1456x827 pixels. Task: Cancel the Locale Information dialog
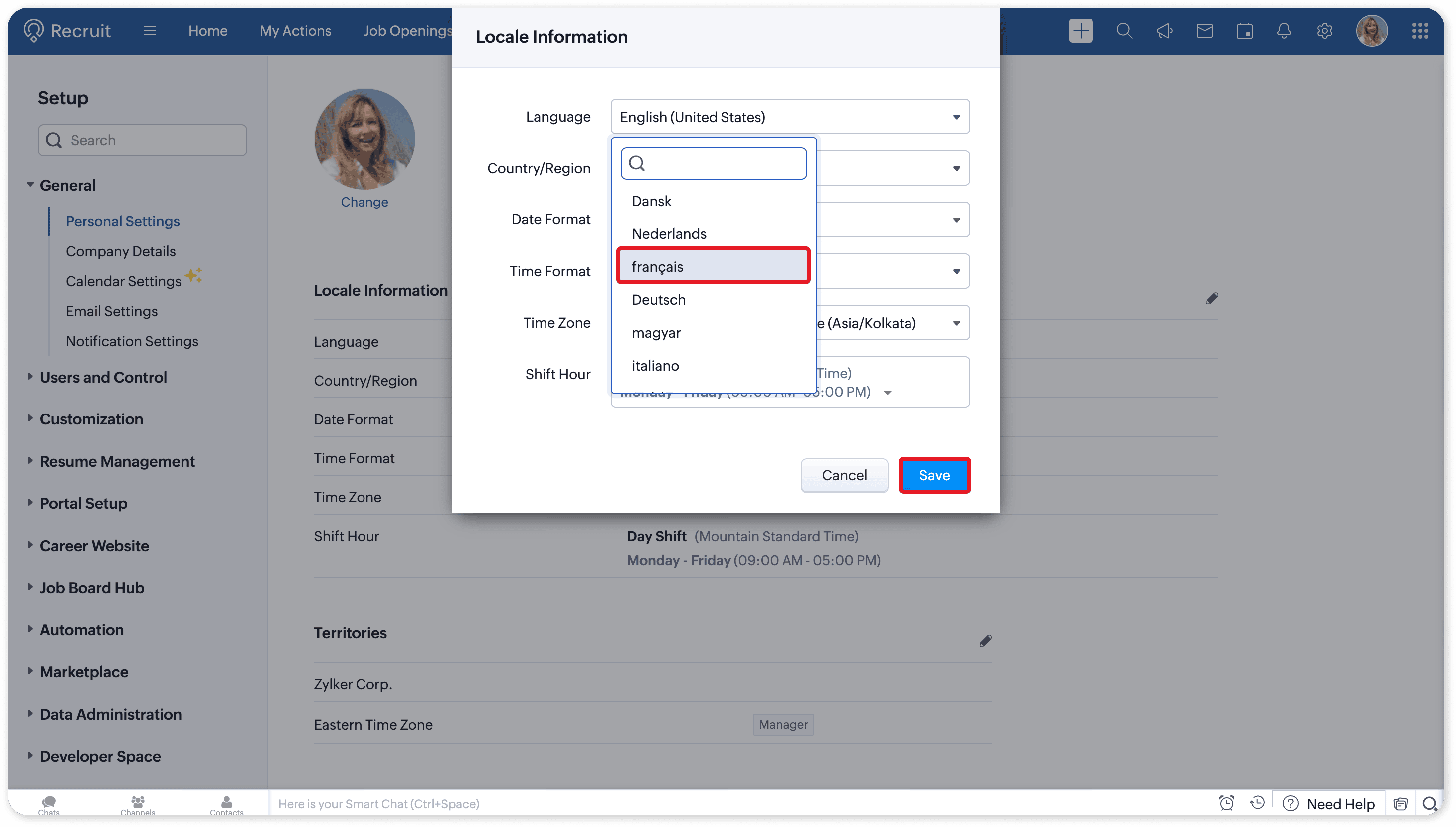pos(844,475)
